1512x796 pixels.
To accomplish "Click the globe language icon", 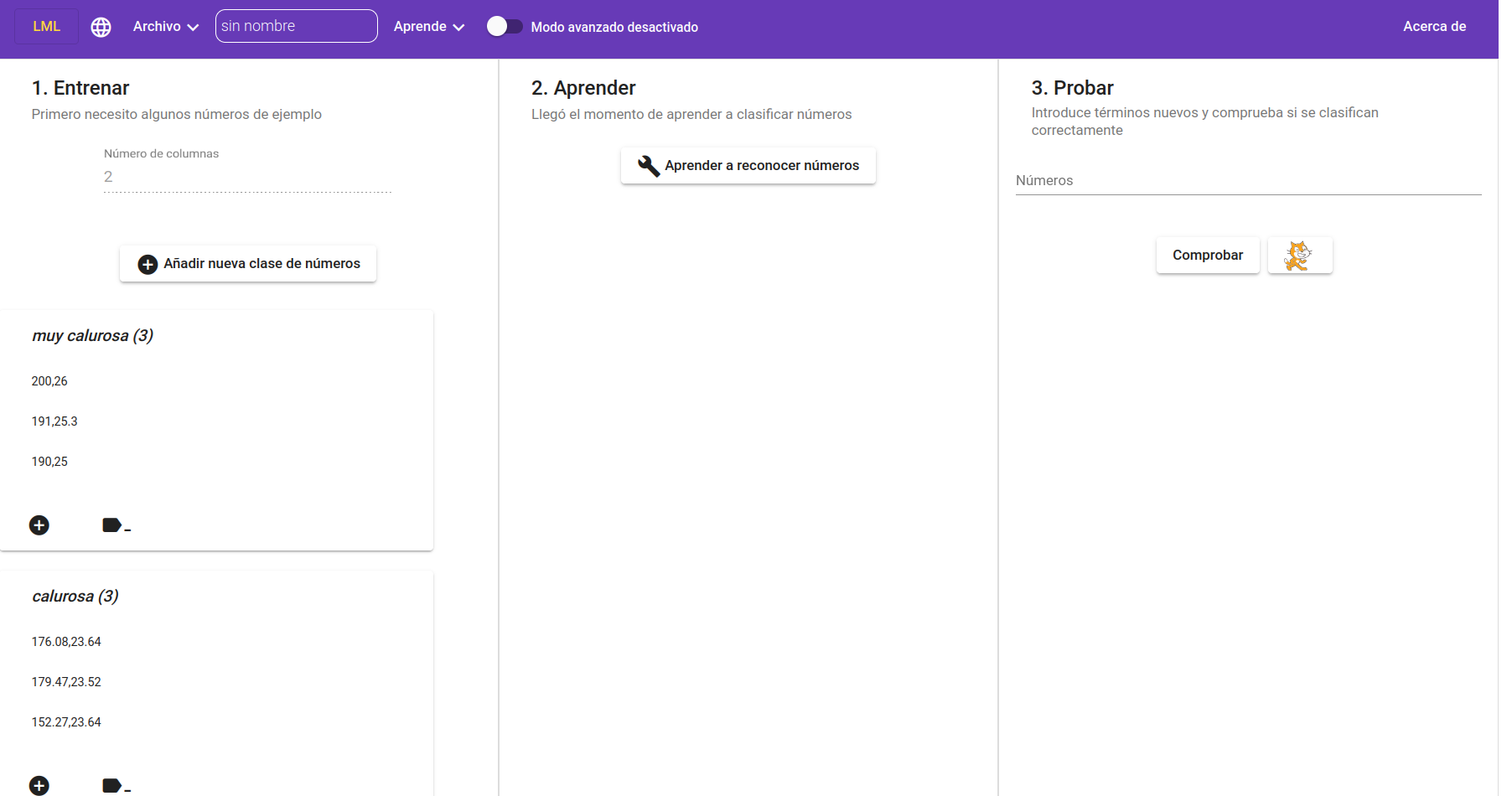I will point(101,27).
